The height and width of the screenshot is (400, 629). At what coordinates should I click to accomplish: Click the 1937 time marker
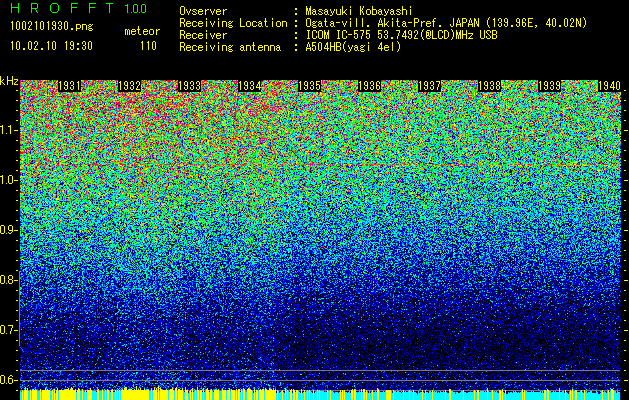point(429,86)
